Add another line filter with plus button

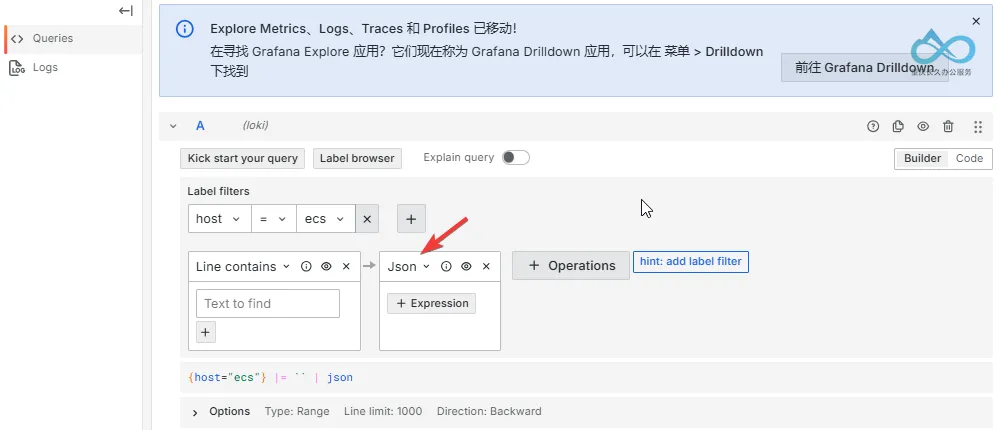(206, 332)
